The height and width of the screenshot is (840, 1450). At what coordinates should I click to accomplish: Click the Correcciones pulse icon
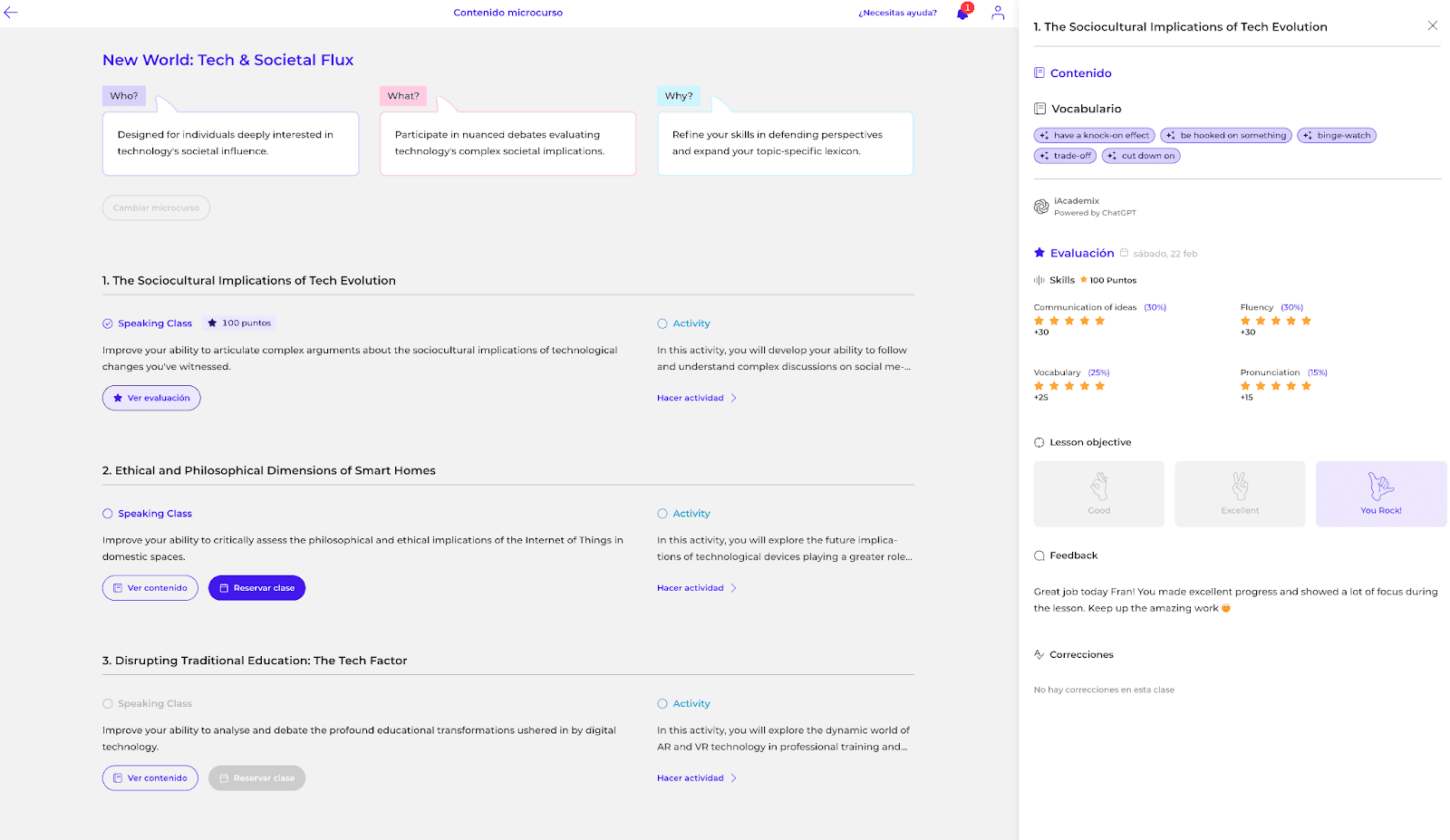tap(1039, 654)
